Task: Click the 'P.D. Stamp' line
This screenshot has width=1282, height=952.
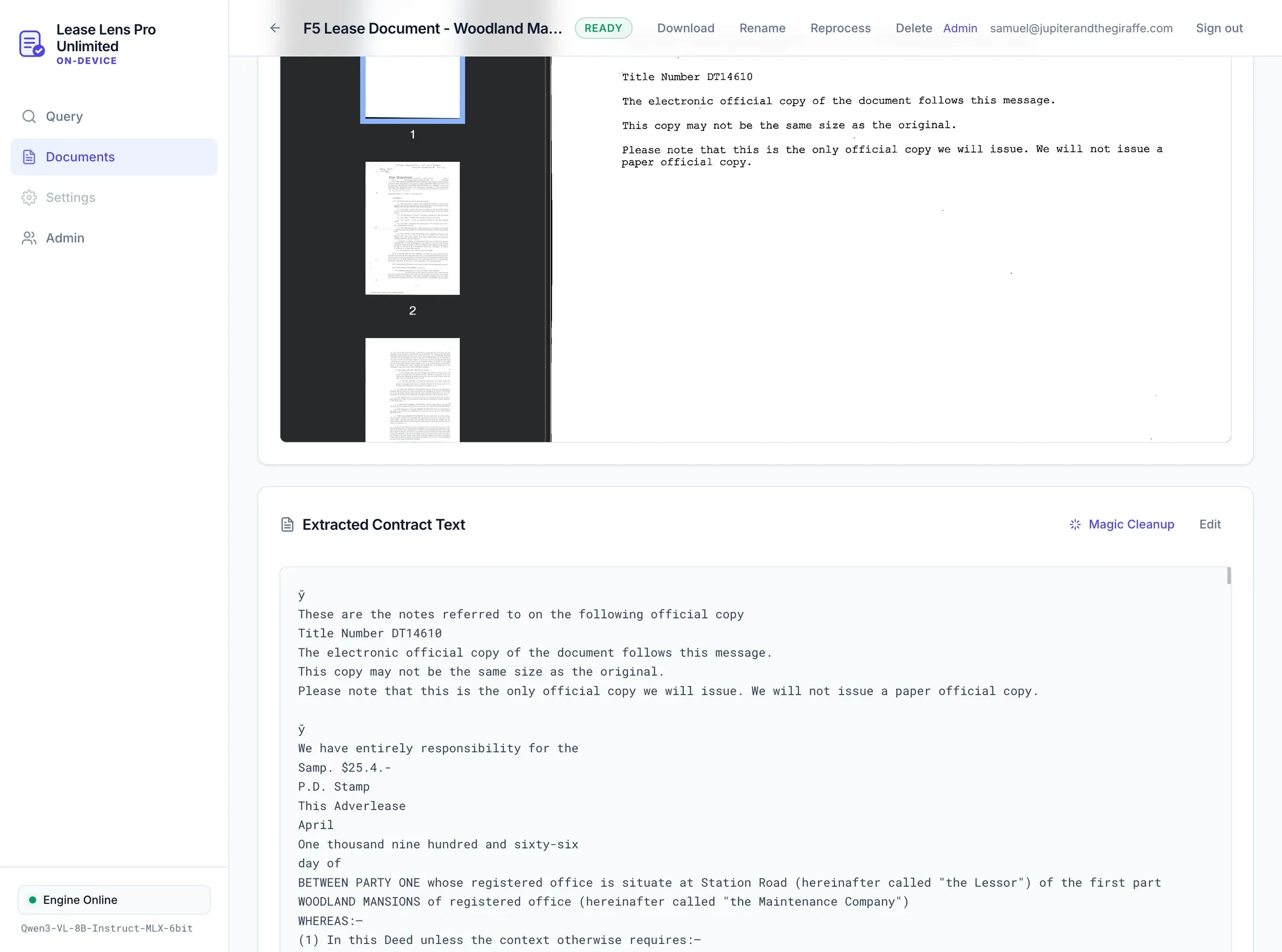Action: click(334, 786)
